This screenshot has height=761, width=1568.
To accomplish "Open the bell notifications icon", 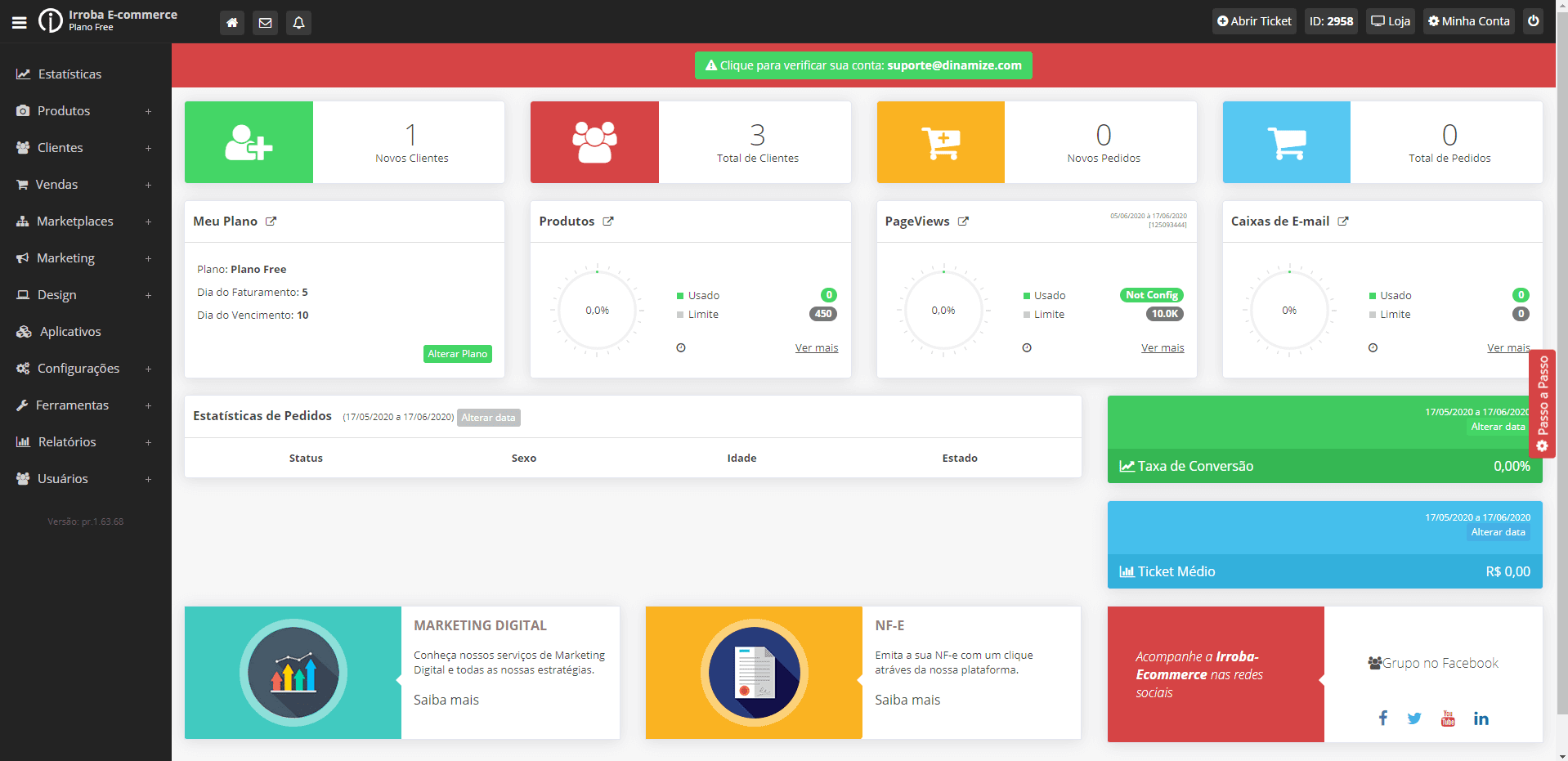I will [x=298, y=23].
